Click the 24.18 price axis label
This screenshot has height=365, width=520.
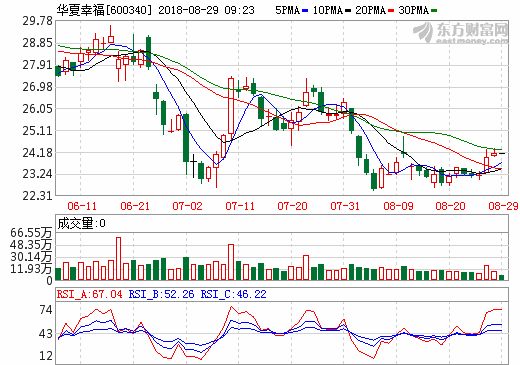pos(38,153)
